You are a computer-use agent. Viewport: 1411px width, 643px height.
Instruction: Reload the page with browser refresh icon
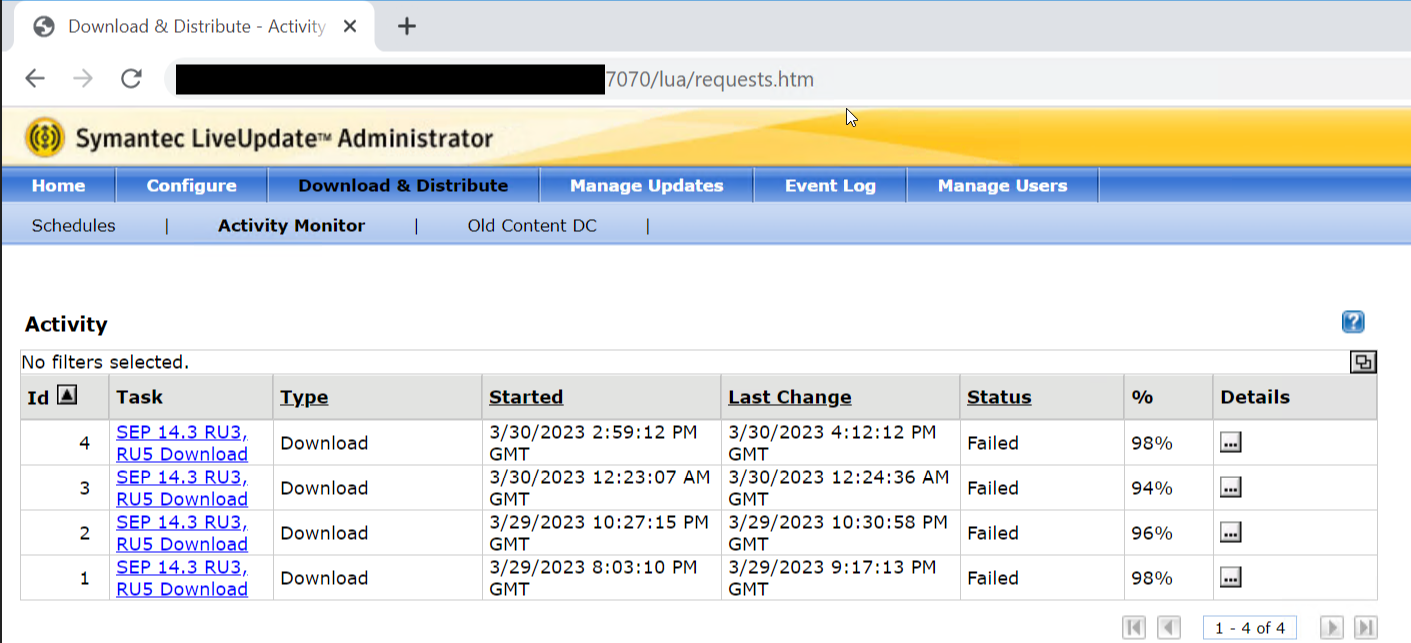click(x=131, y=79)
